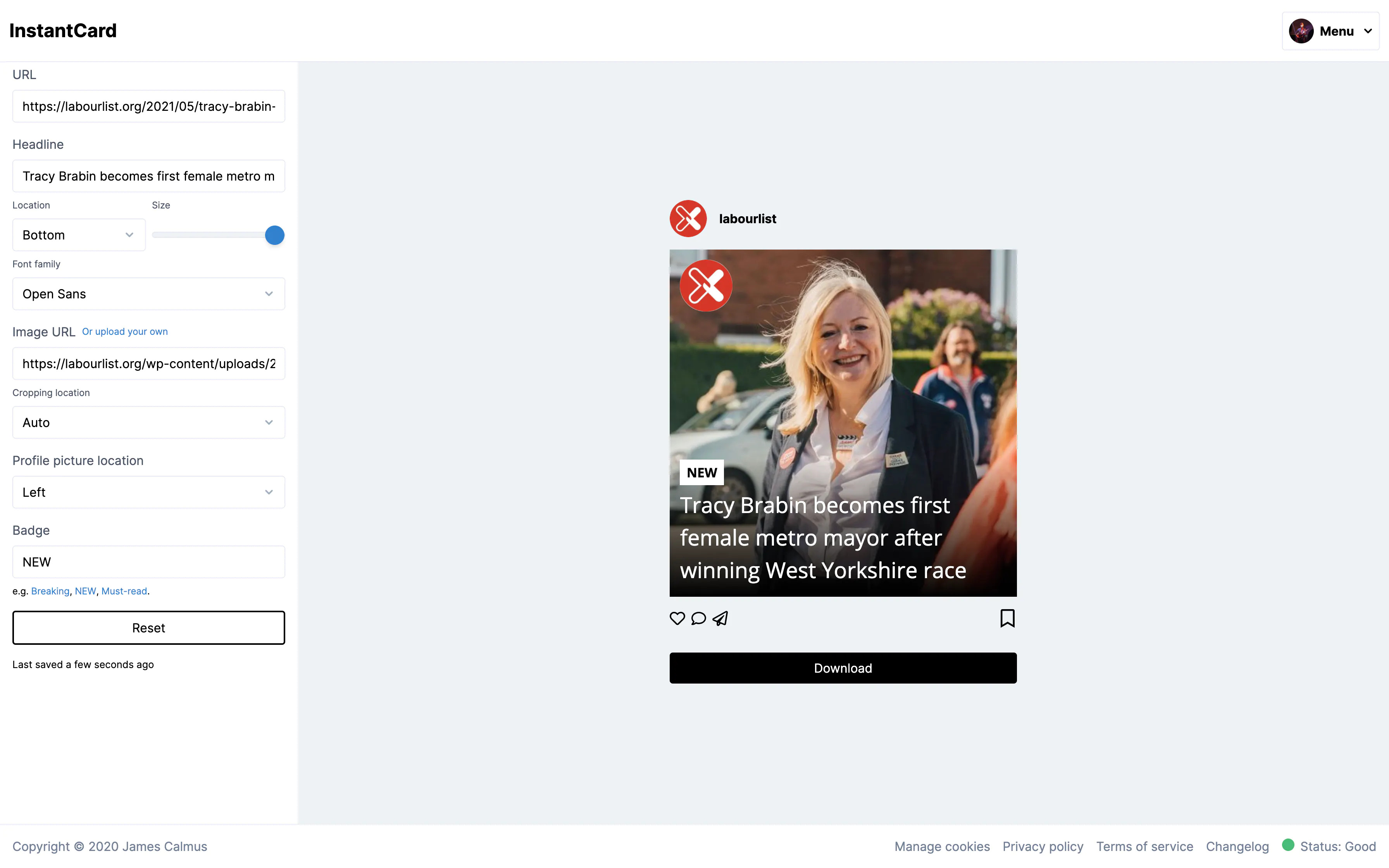Screen dimensions: 1389x868
Task: Open the Profile picture location dropdown
Action: [x=149, y=492]
